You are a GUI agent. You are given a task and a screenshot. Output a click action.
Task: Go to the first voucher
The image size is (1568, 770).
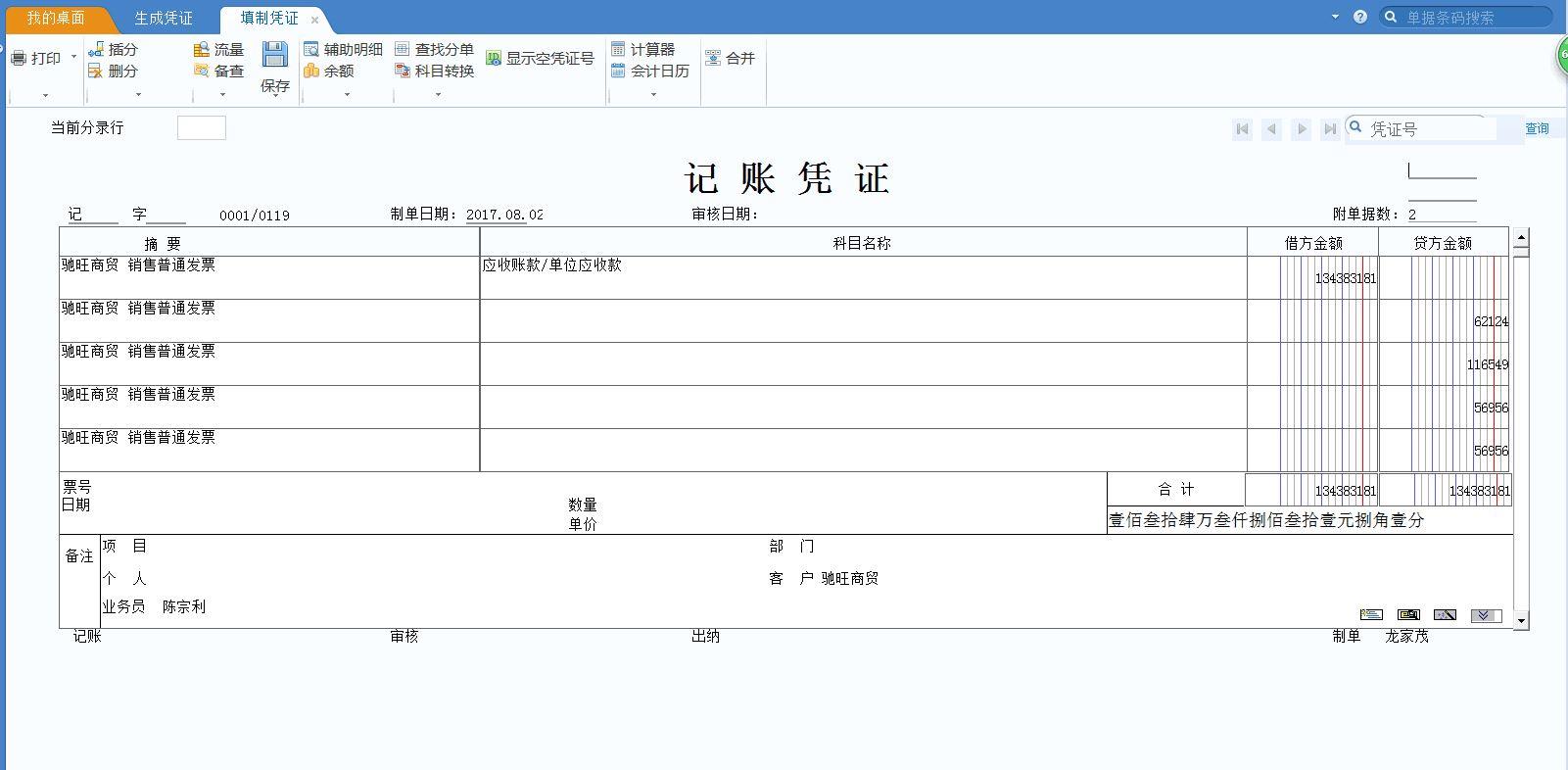click(x=1243, y=128)
